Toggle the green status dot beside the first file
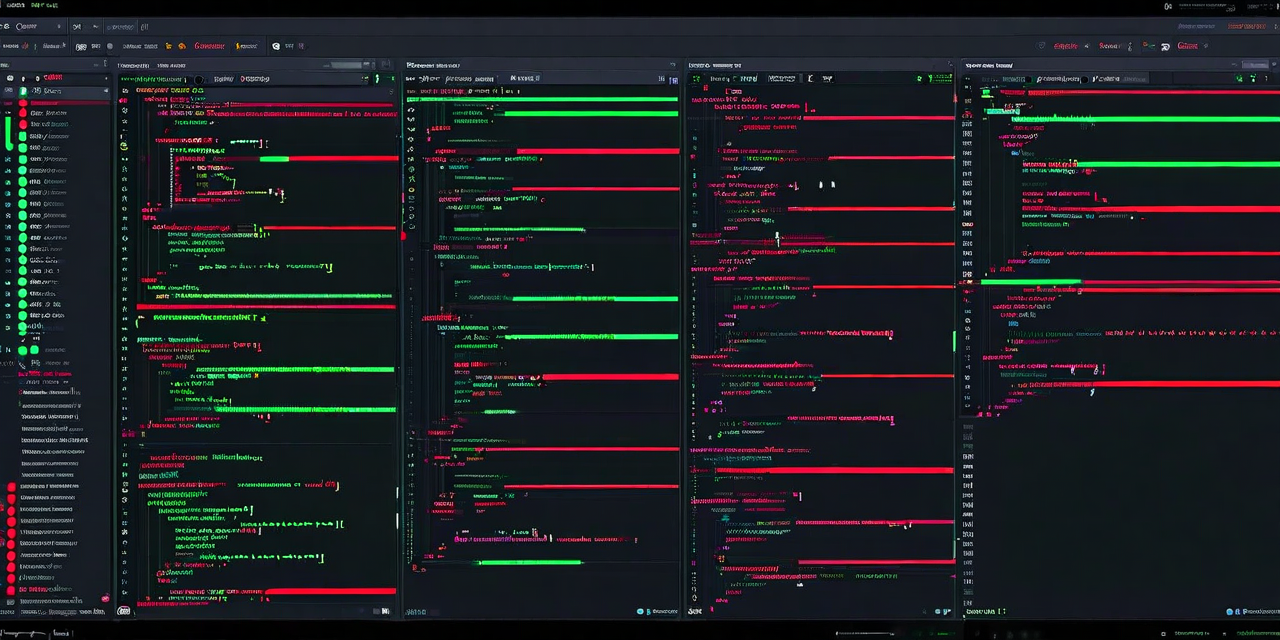This screenshot has height=640, width=1280. click(x=23, y=90)
